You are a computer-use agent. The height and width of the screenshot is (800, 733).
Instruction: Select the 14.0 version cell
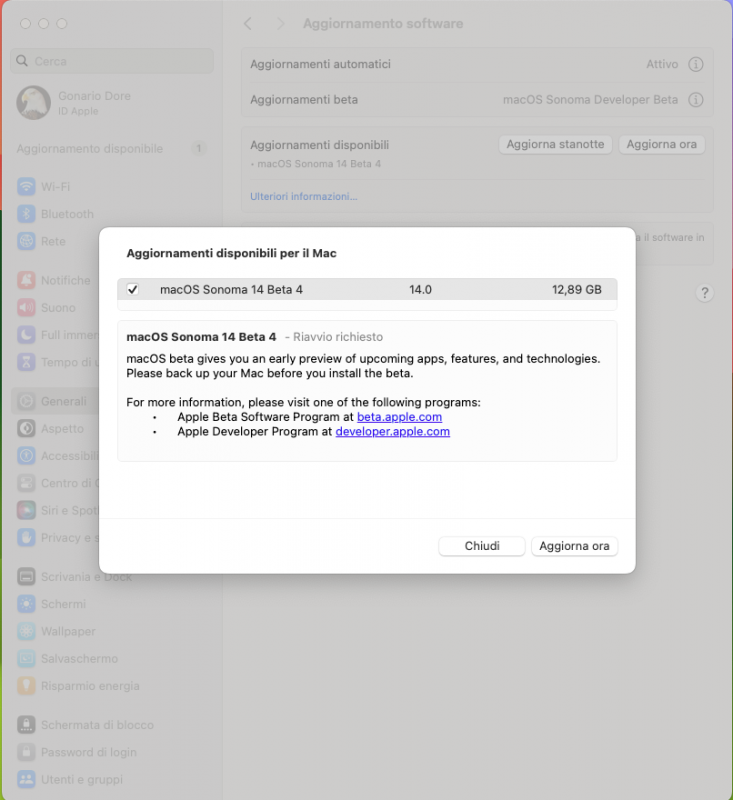[x=420, y=290]
